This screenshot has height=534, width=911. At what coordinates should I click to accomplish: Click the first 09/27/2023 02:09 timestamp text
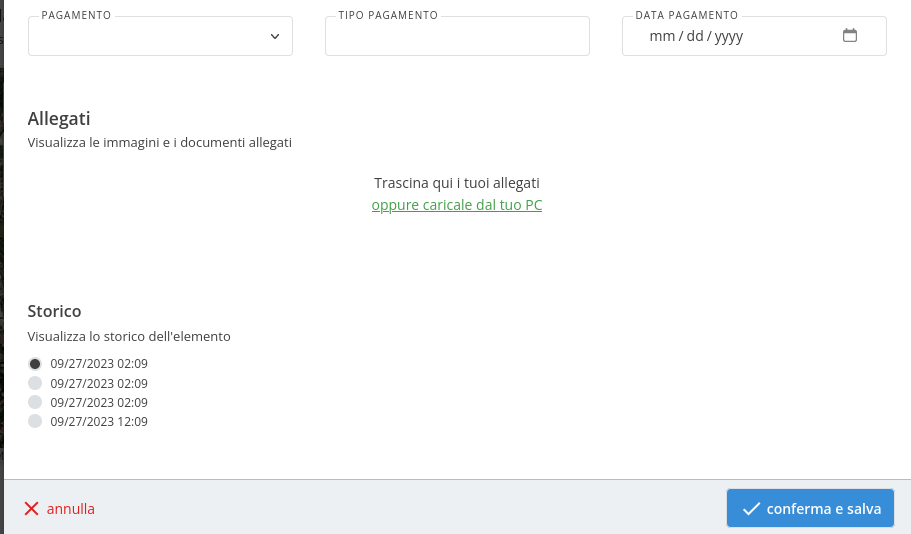99,364
